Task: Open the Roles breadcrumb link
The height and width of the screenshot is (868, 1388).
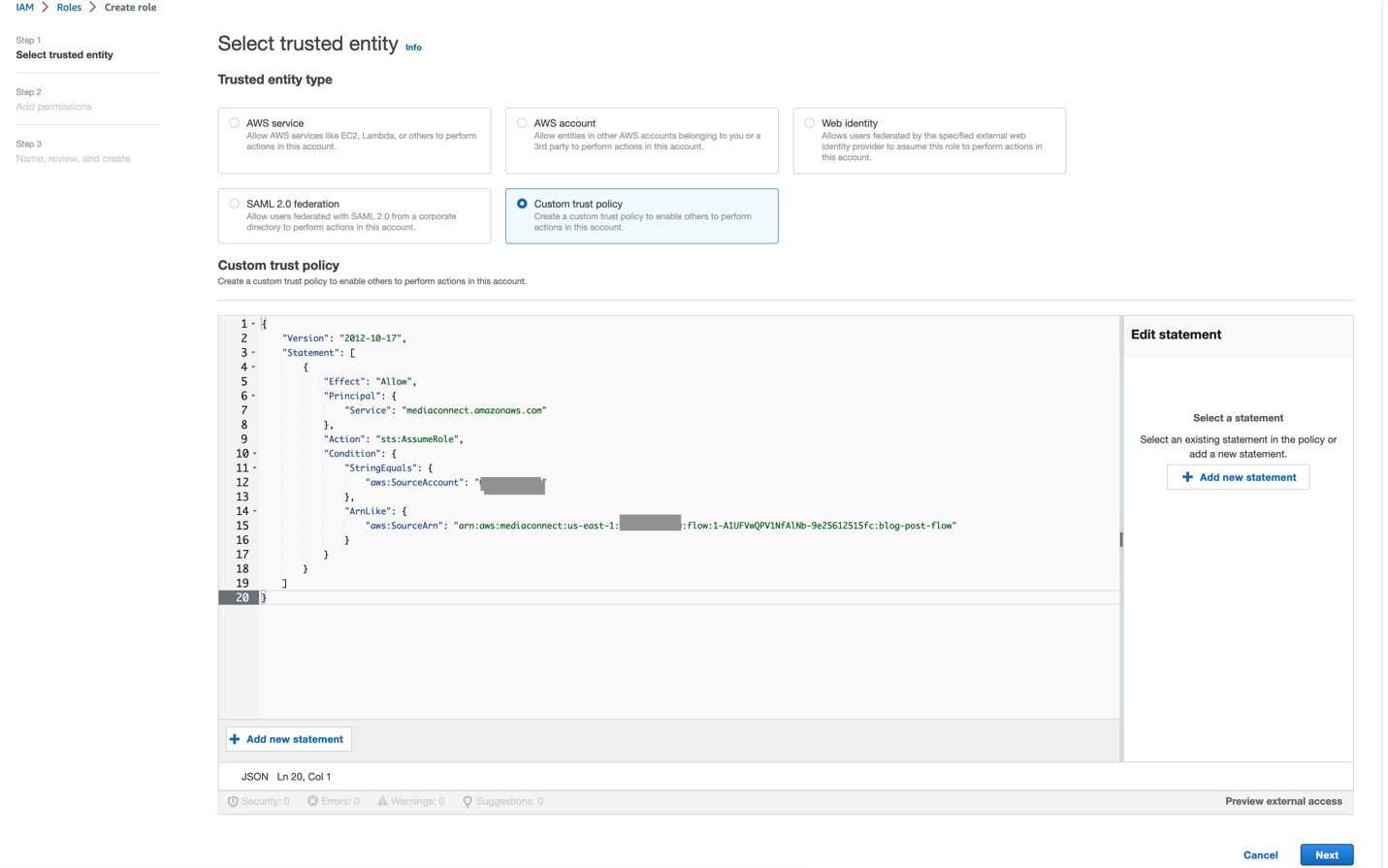Action: (x=69, y=7)
